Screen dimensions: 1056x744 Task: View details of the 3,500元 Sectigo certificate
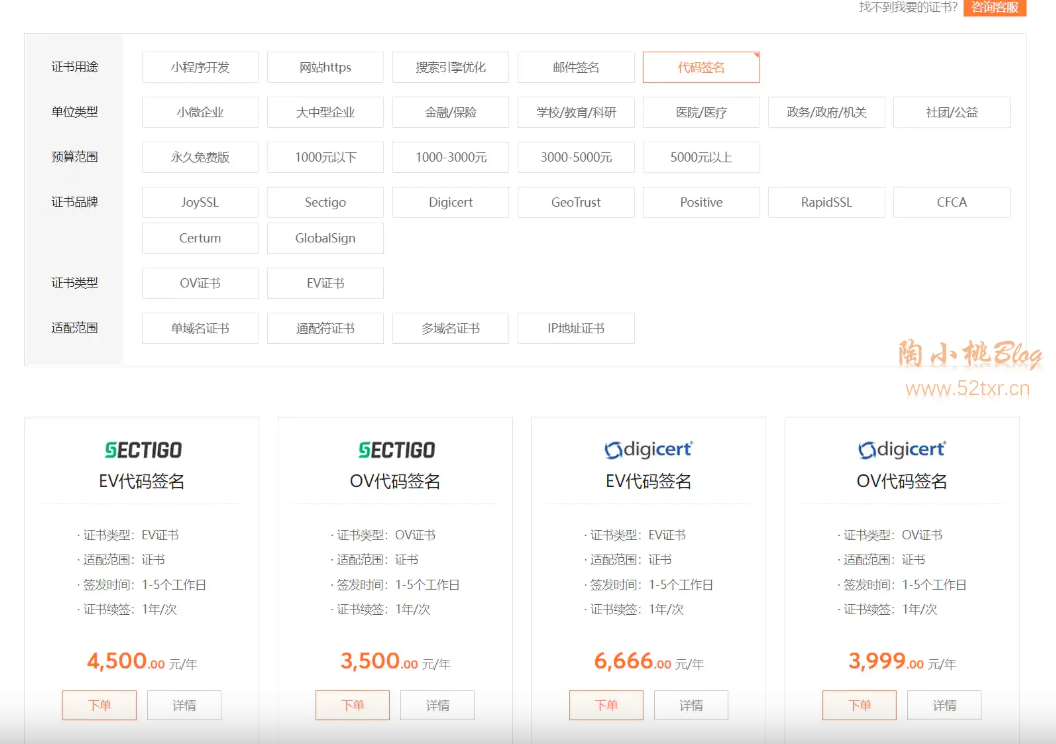tap(437, 705)
